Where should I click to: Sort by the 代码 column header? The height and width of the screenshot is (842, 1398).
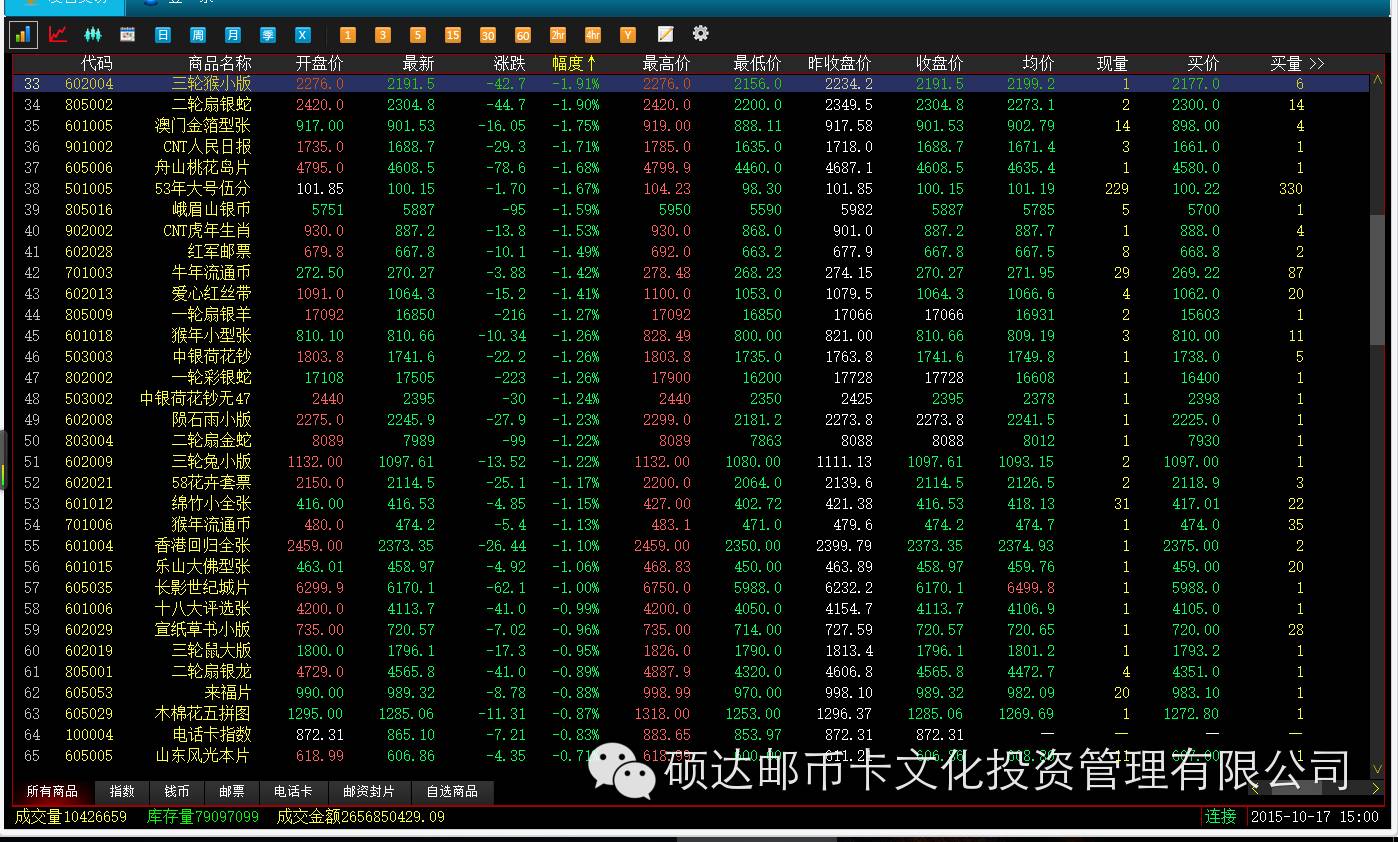pos(97,63)
